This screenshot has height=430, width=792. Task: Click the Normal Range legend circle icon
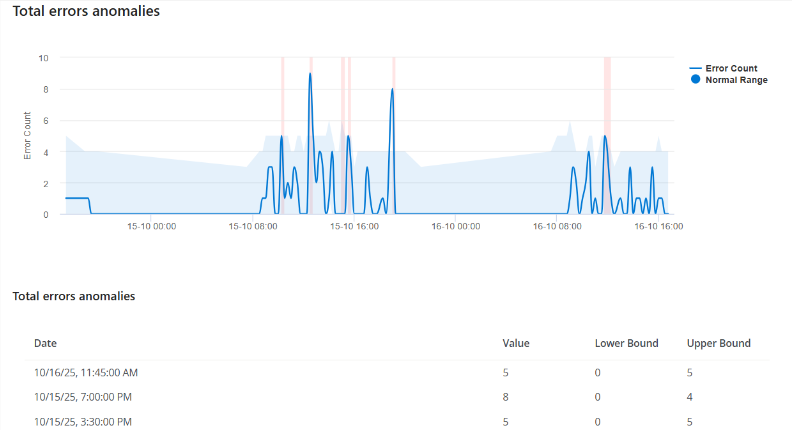pyautogui.click(x=697, y=79)
